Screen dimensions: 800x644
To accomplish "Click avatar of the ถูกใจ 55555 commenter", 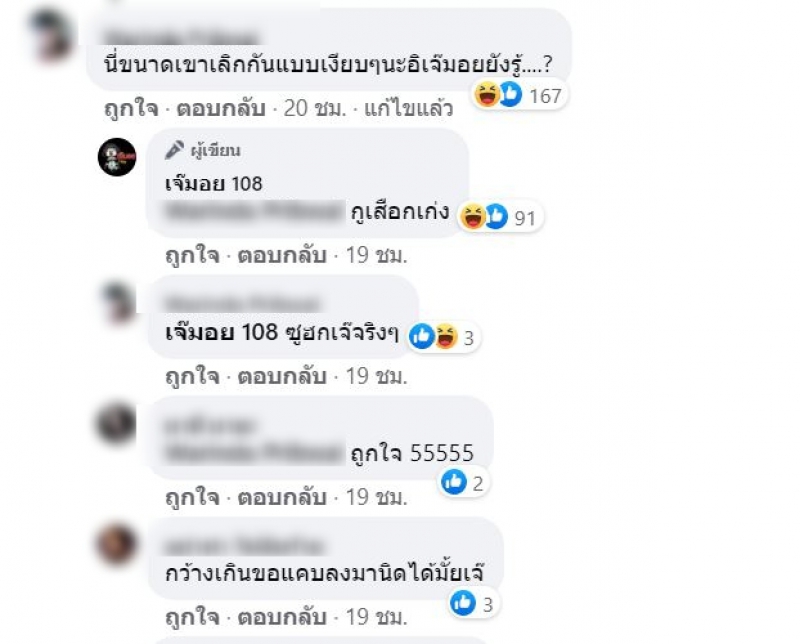I will click(x=117, y=424).
